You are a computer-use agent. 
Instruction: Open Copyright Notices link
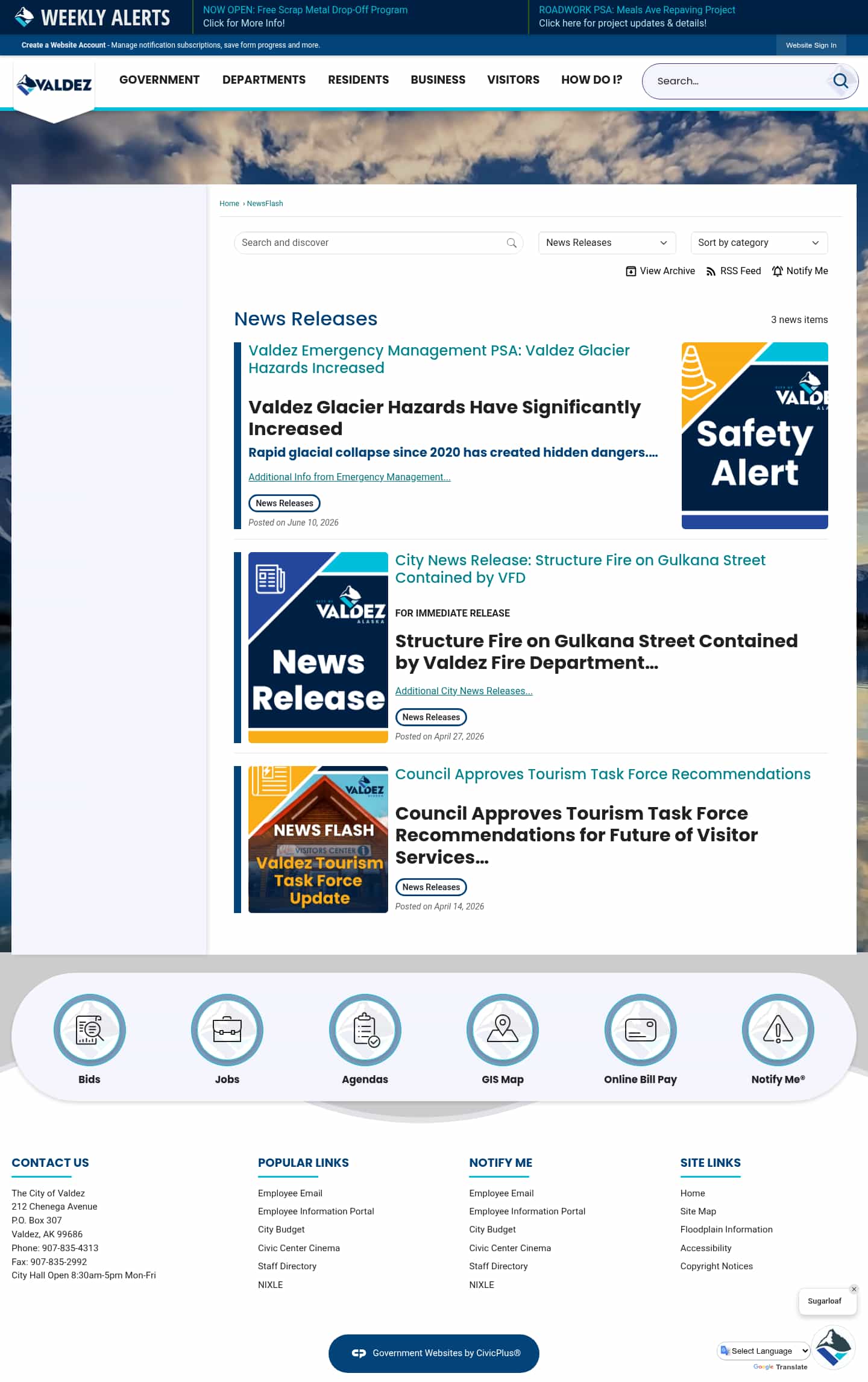[x=716, y=1266]
